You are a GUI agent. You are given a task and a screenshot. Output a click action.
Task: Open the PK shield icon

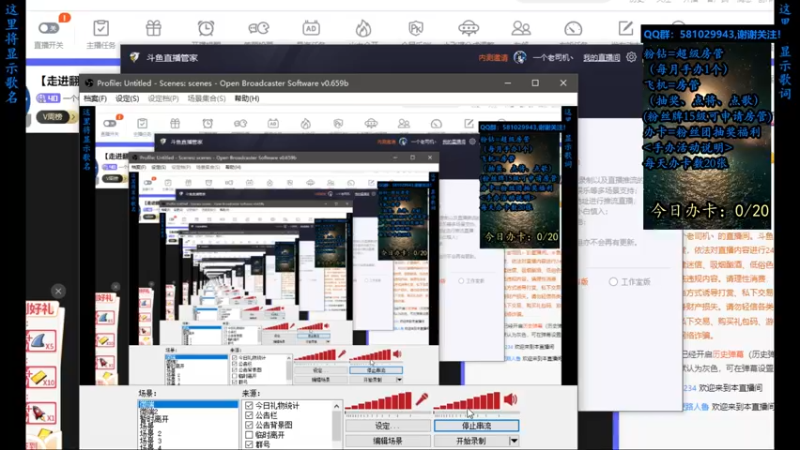416,28
